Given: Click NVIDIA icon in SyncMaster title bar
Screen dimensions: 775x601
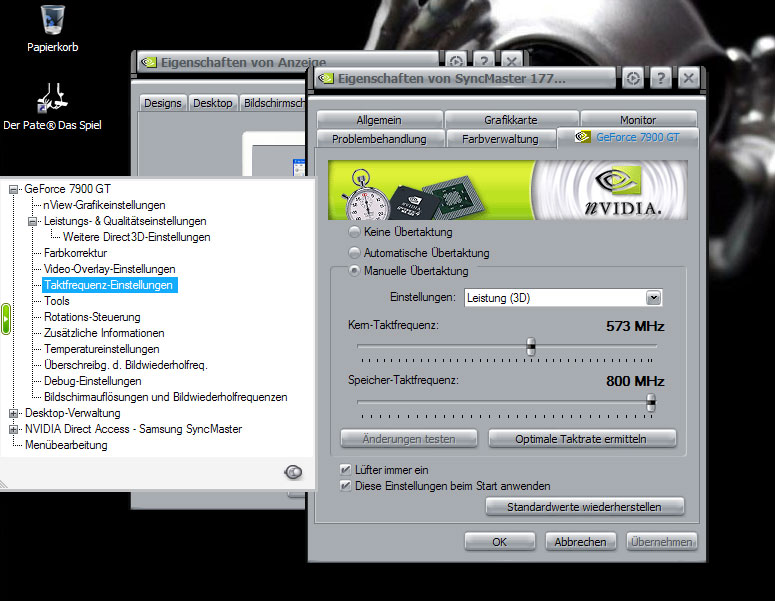Looking at the screenshot, I should pyautogui.click(x=326, y=78).
